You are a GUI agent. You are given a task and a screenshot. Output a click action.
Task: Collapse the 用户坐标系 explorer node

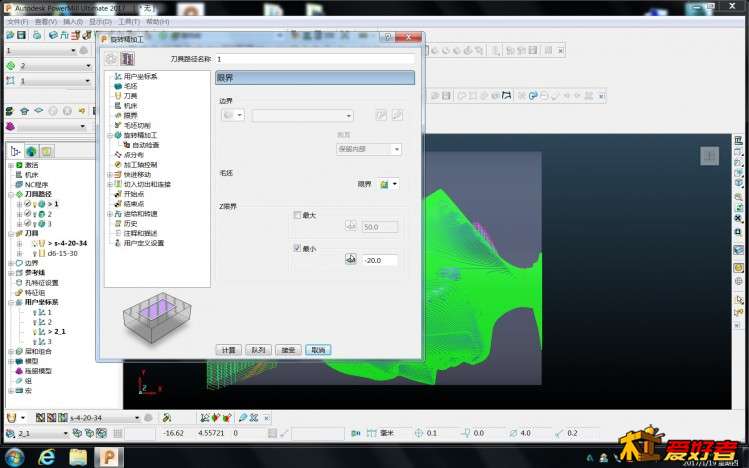tap(11, 302)
